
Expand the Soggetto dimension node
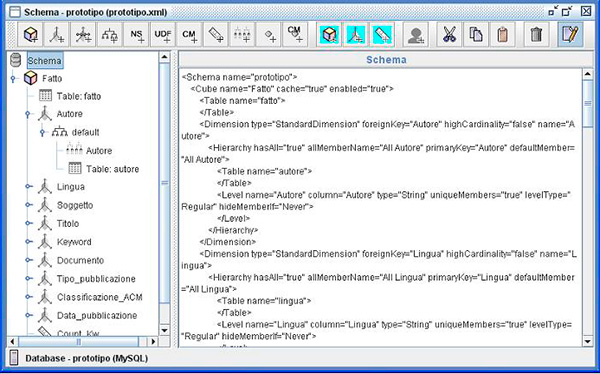(x=29, y=205)
